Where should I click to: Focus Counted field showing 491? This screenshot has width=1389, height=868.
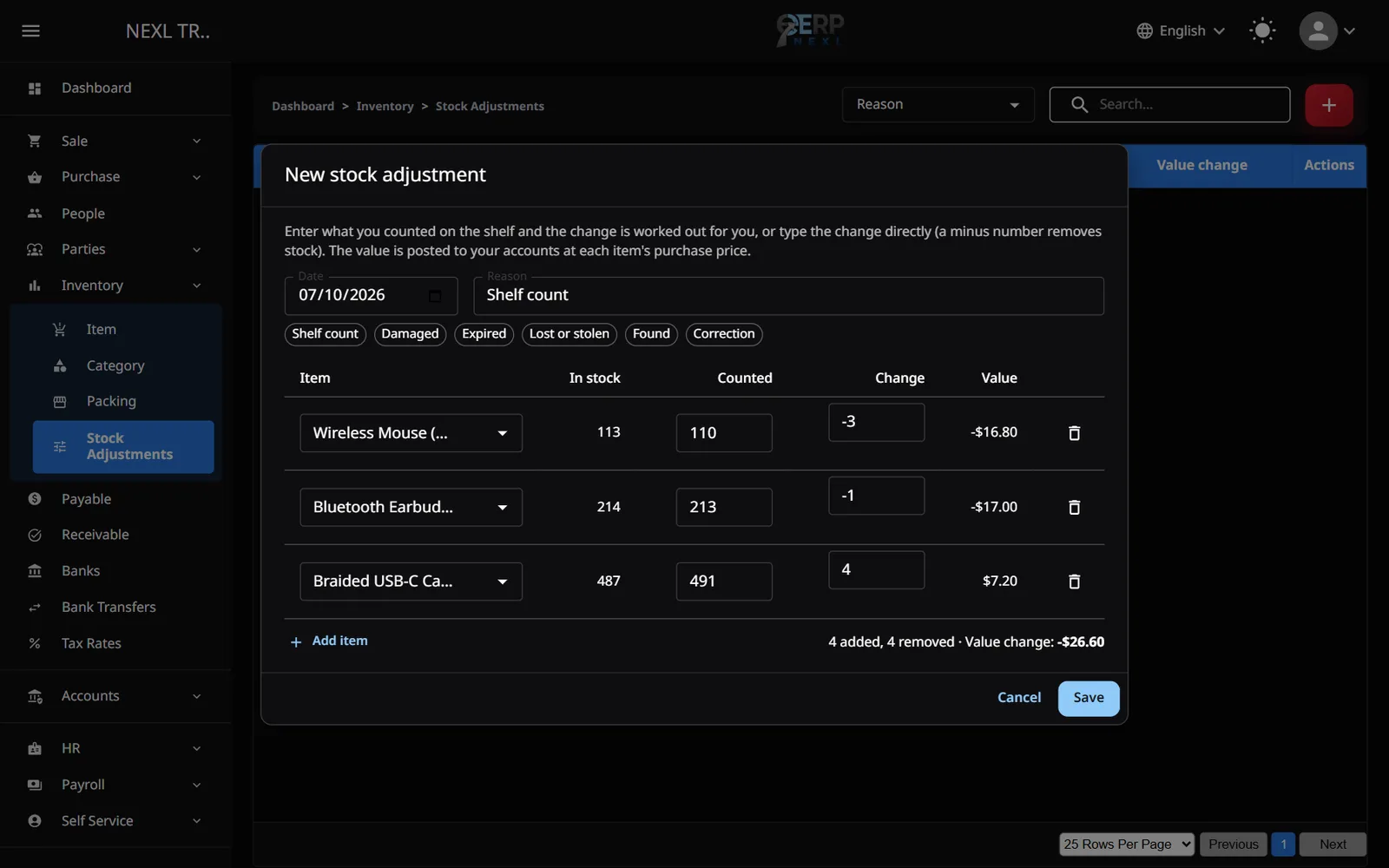724,582
